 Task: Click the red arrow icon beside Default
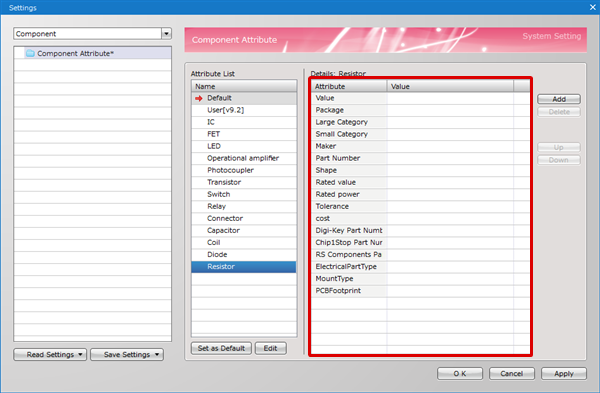pos(199,98)
